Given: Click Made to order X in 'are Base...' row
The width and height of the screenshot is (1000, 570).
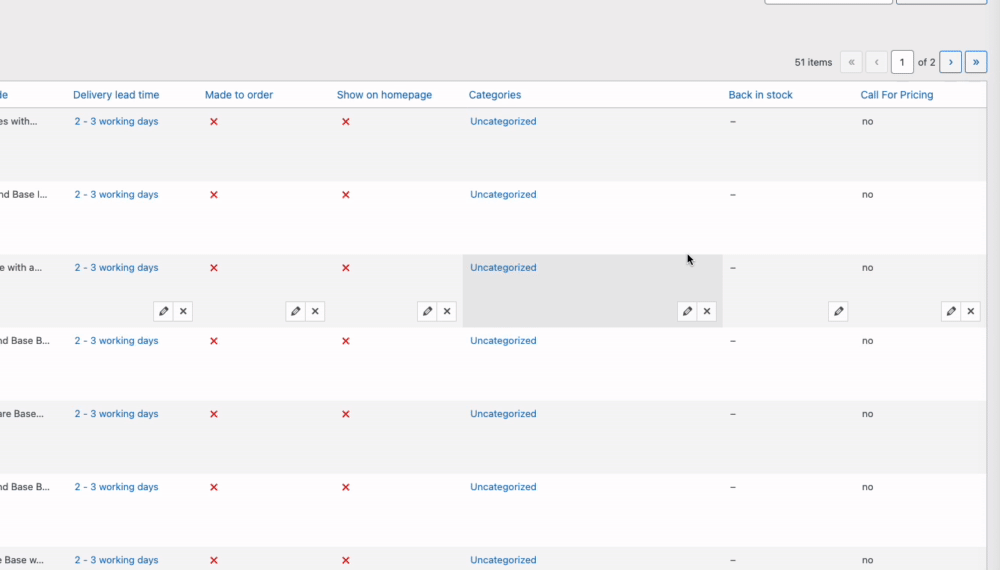Looking at the screenshot, I should [x=214, y=414].
